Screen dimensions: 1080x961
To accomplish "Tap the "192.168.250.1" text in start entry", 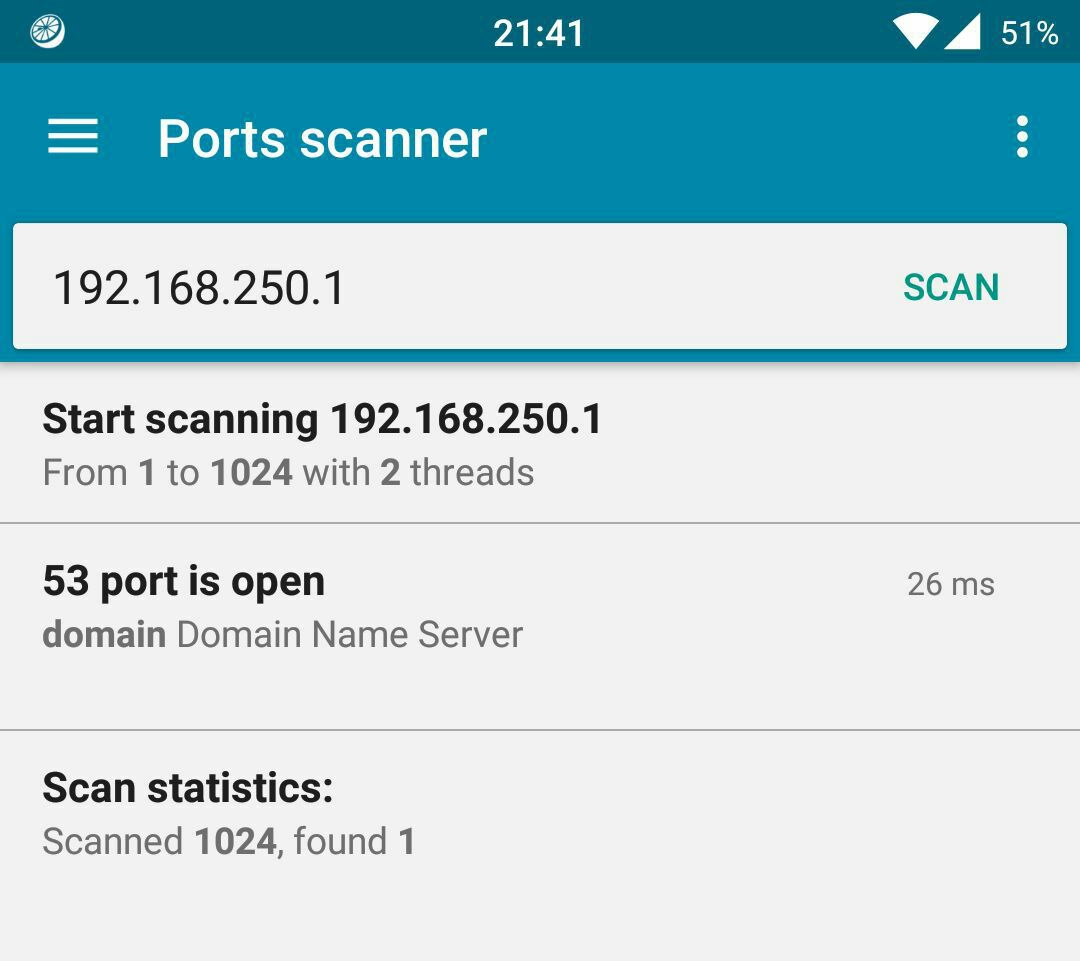I will coord(466,419).
